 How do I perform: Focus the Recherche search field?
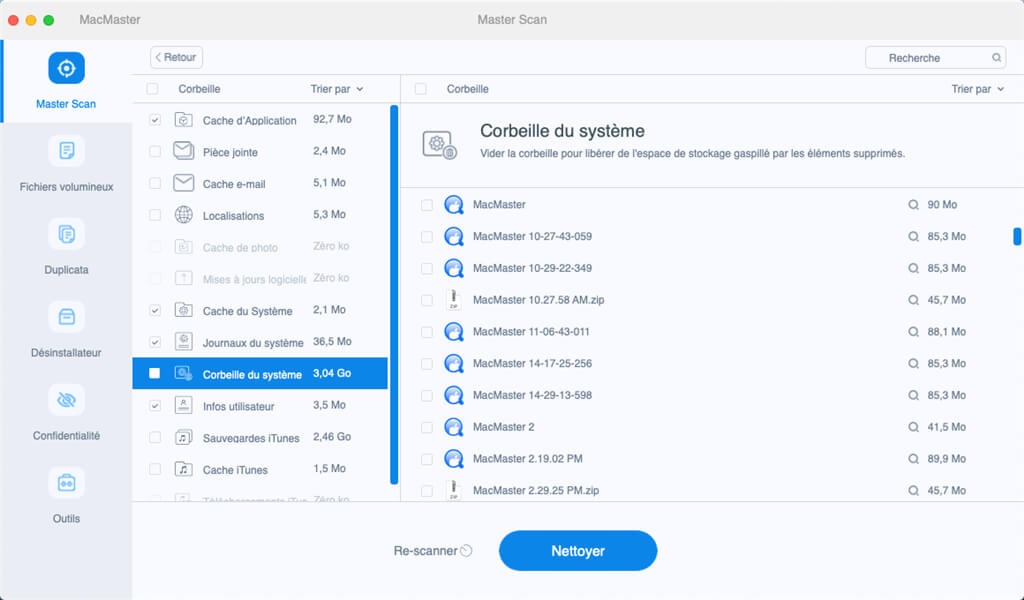click(x=935, y=57)
